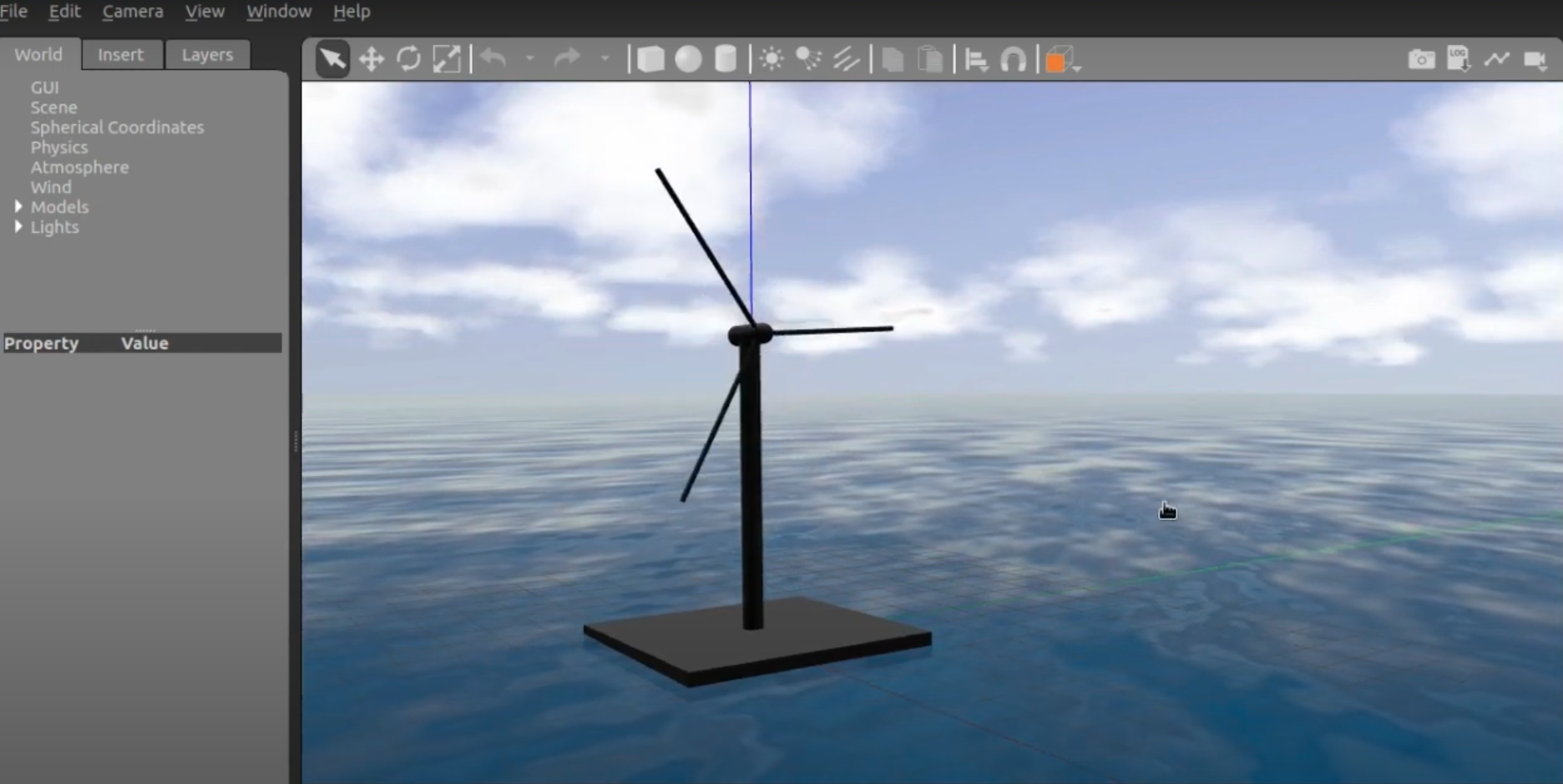
Task: Add a directional light
Action: click(x=847, y=58)
